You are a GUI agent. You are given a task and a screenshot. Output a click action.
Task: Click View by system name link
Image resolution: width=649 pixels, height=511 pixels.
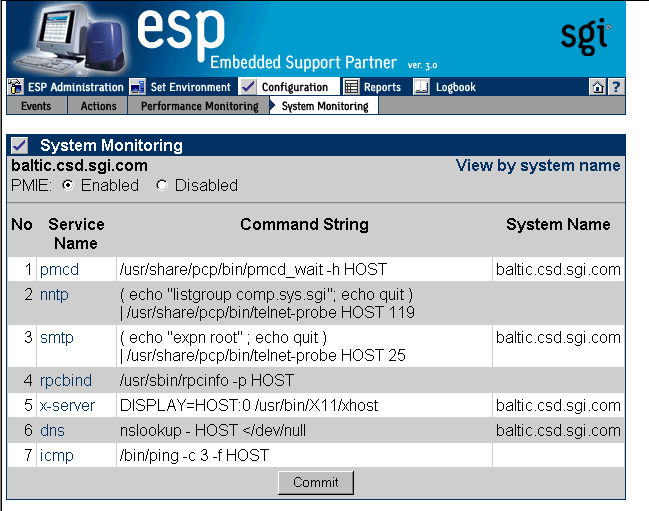tap(538, 166)
